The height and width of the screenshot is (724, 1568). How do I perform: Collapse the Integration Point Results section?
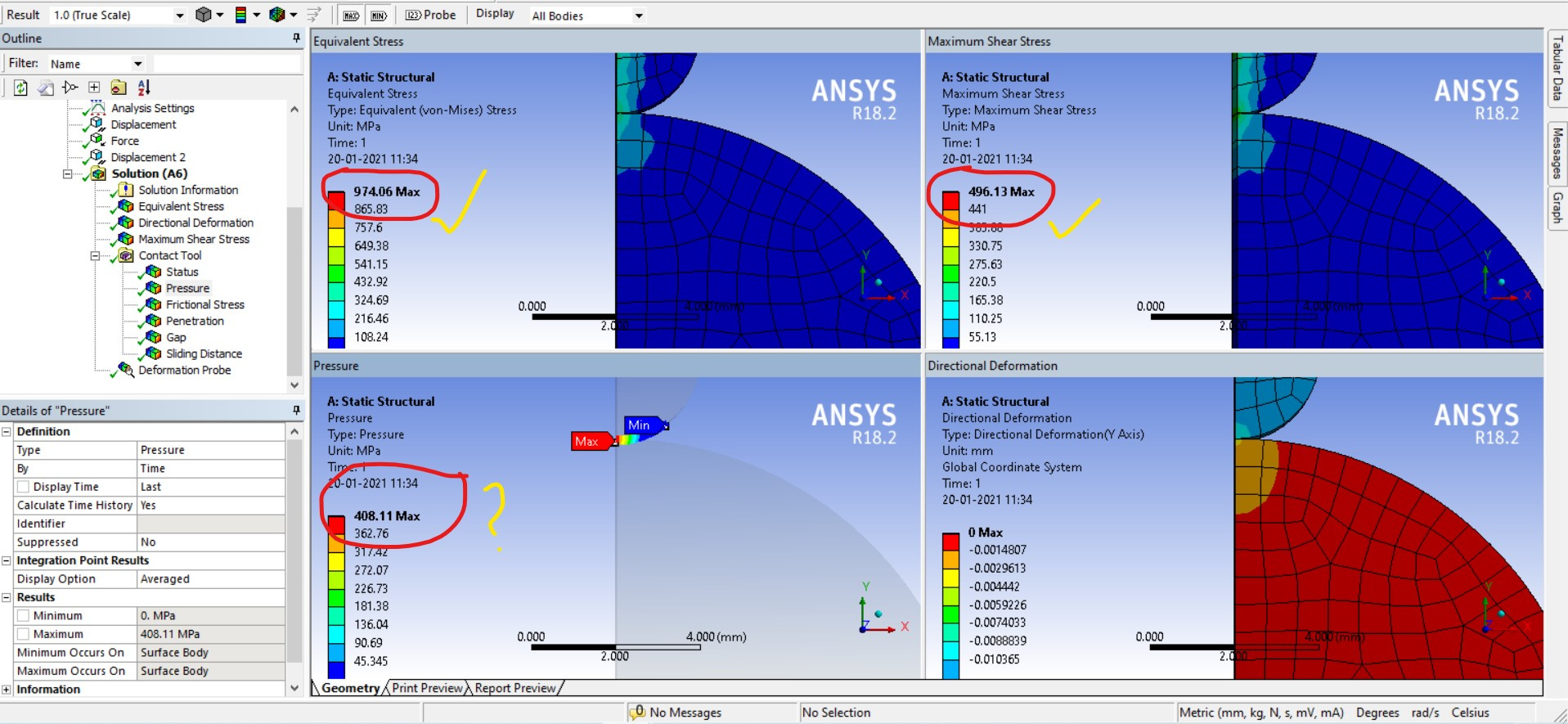tap(7, 560)
